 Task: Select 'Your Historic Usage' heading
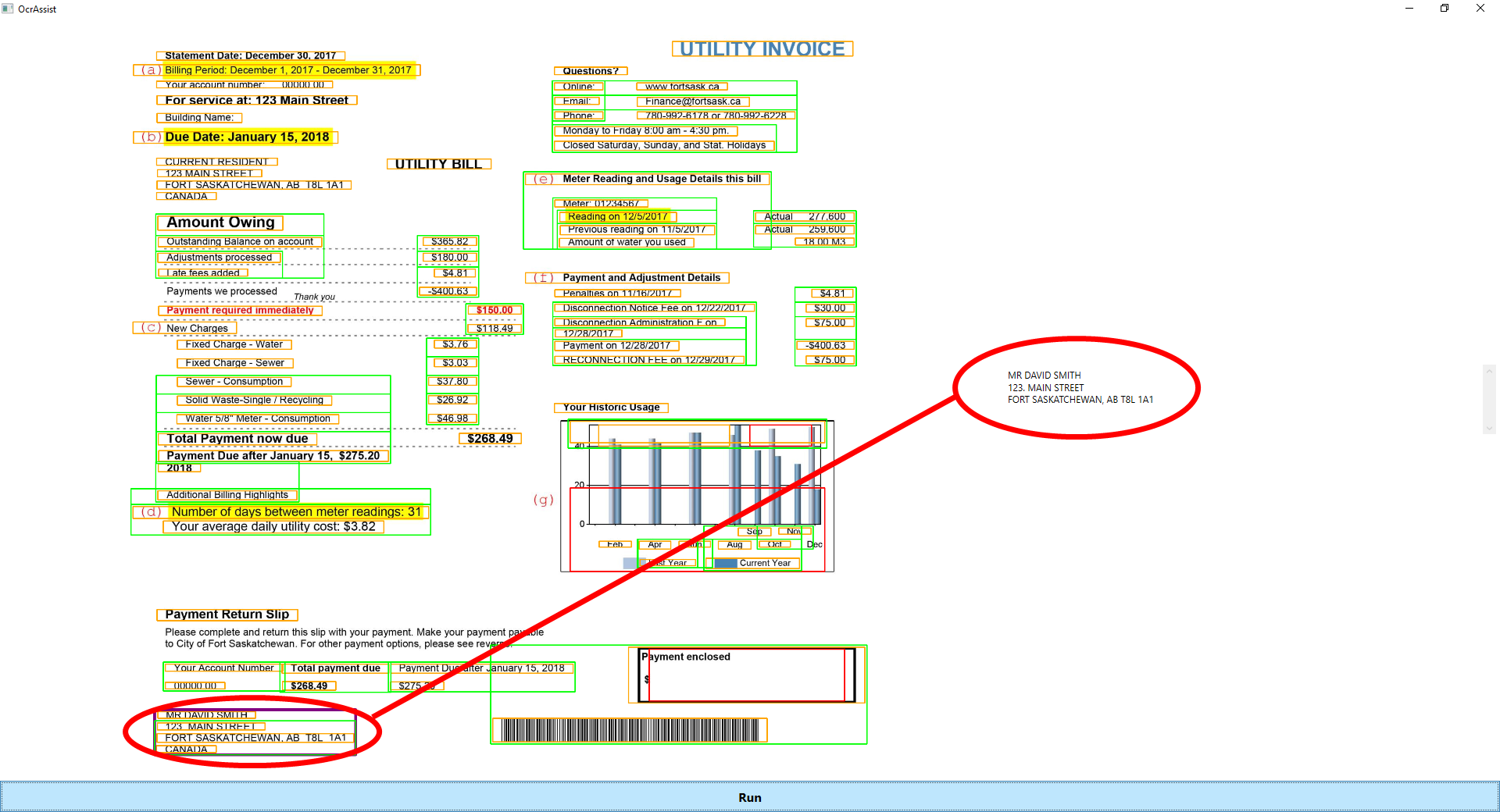(x=611, y=408)
